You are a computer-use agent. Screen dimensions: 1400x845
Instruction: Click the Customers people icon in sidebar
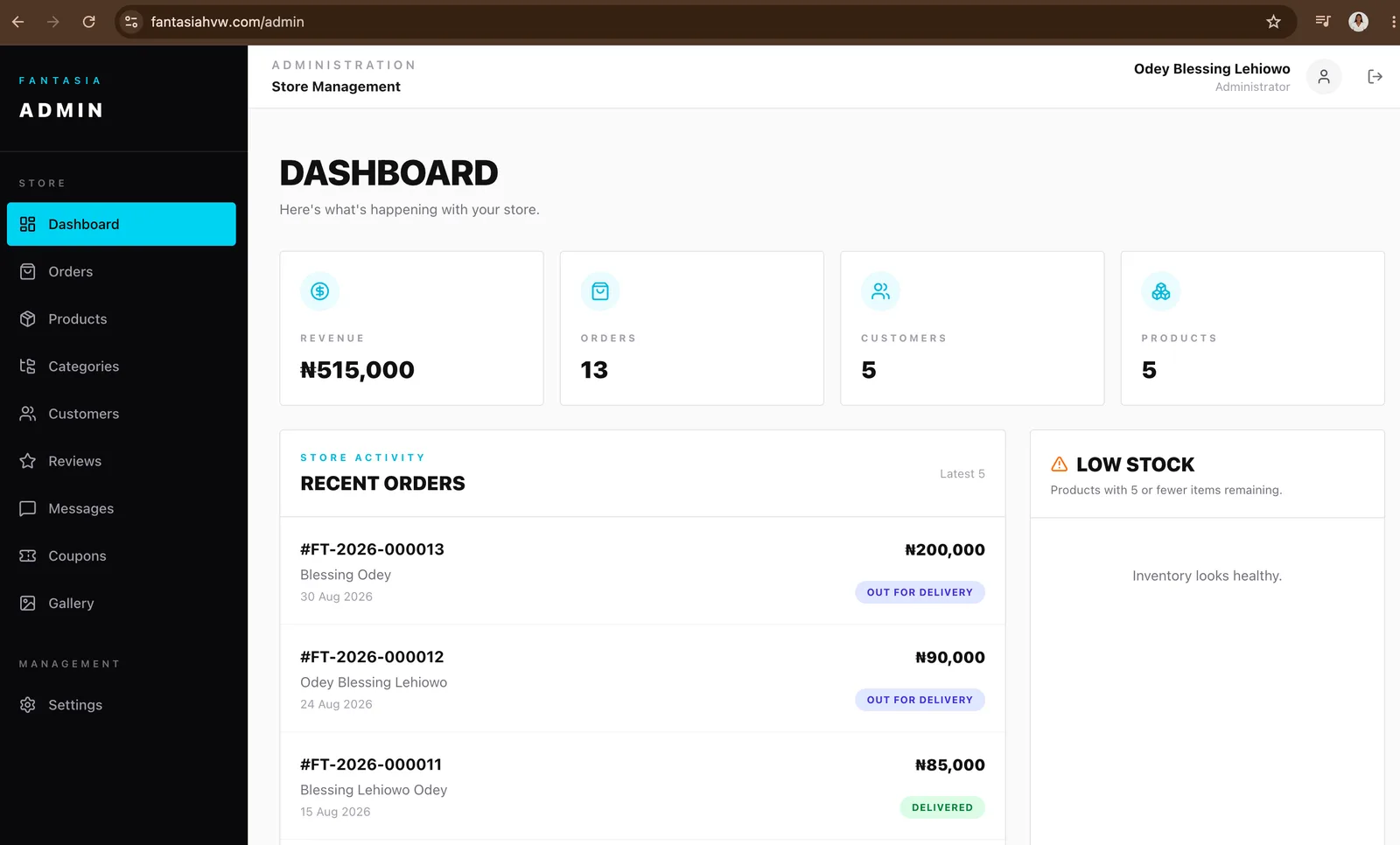coord(28,413)
